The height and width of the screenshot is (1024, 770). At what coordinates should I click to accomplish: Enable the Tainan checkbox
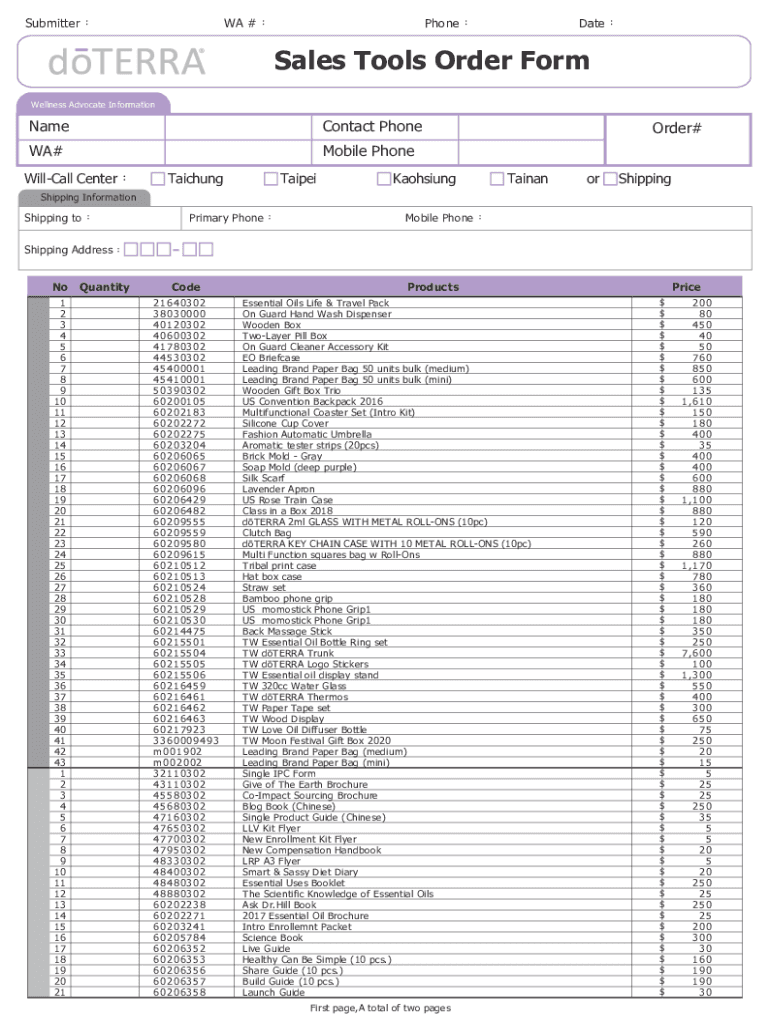click(x=497, y=179)
